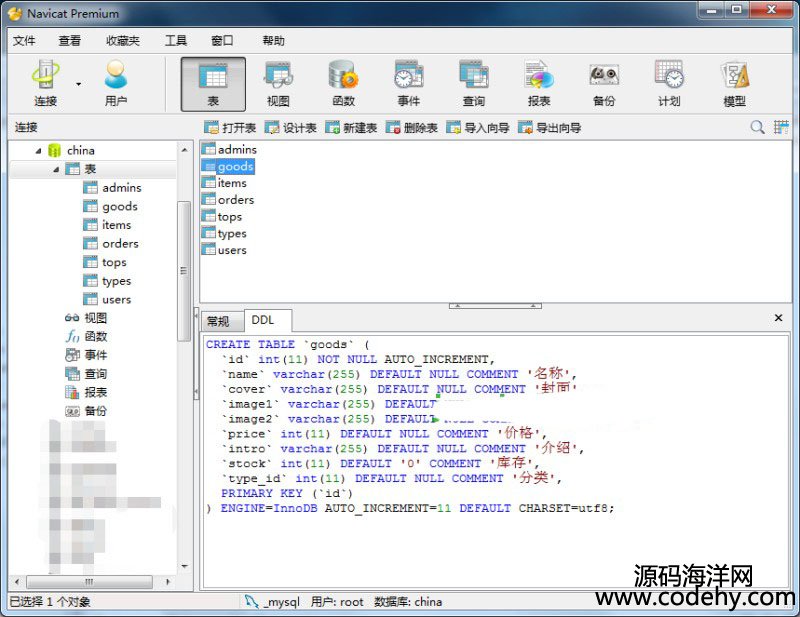Screen dimensions: 800x617
Task: Click the Backup (备份) toolbar icon
Action: click(x=604, y=82)
